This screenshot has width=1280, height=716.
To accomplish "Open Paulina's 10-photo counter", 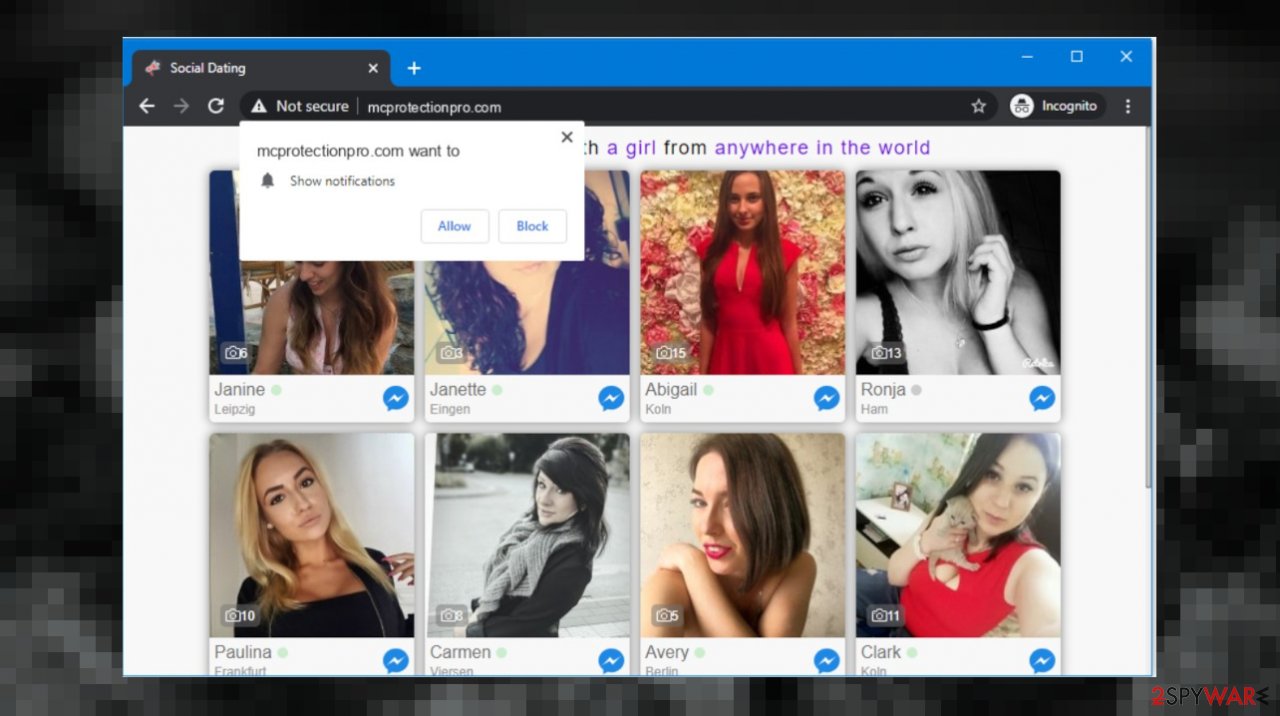I will tap(240, 615).
